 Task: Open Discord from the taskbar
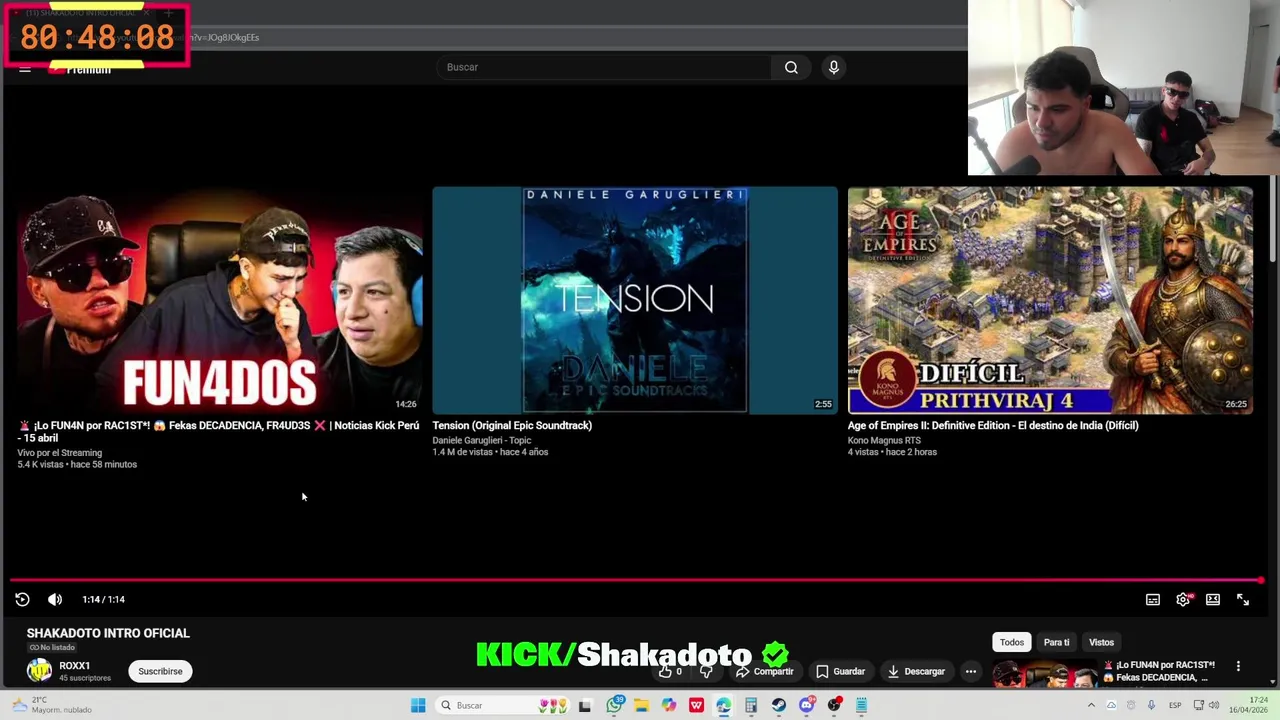pyautogui.click(x=806, y=705)
